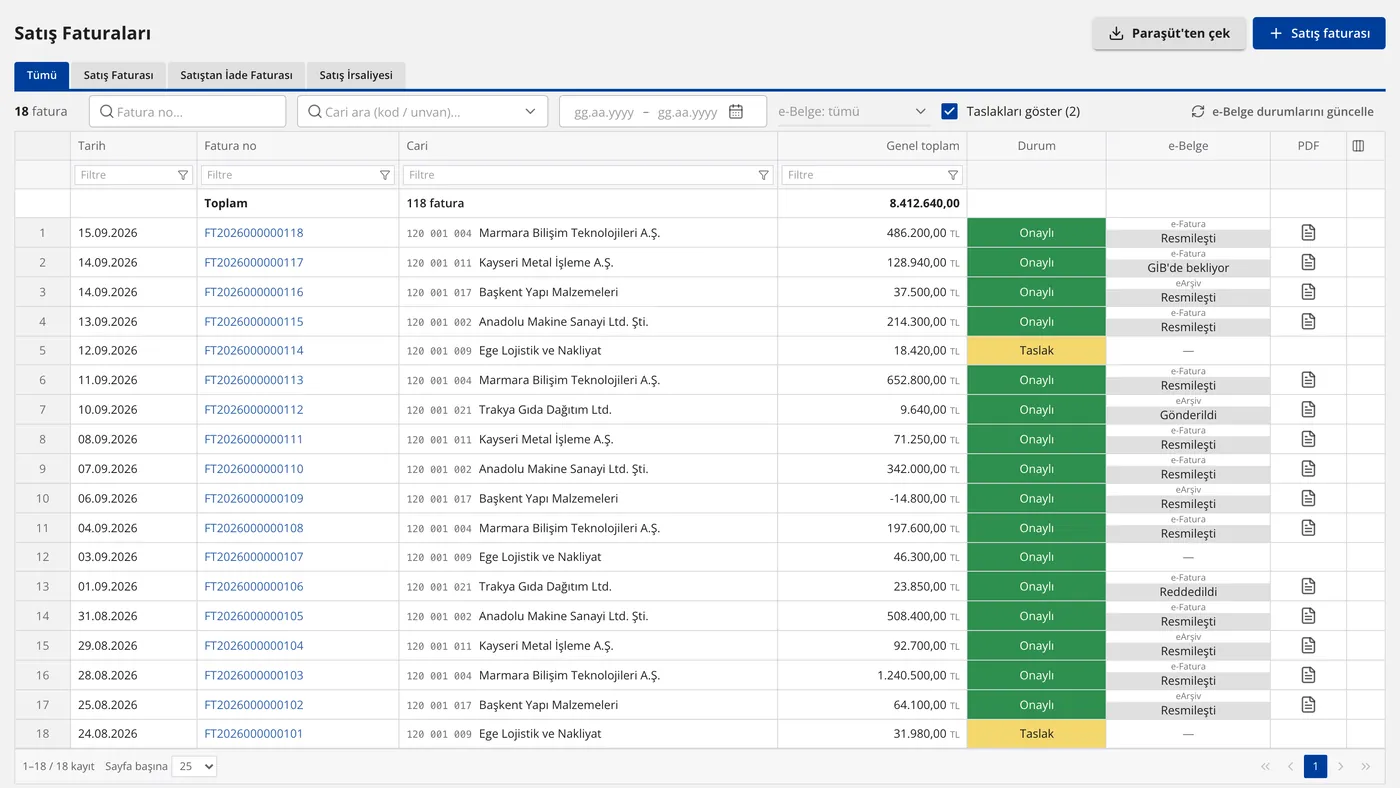This screenshot has width=1400, height=788.
Task: Change Sayfa başına page size dropdown
Action: pos(194,767)
